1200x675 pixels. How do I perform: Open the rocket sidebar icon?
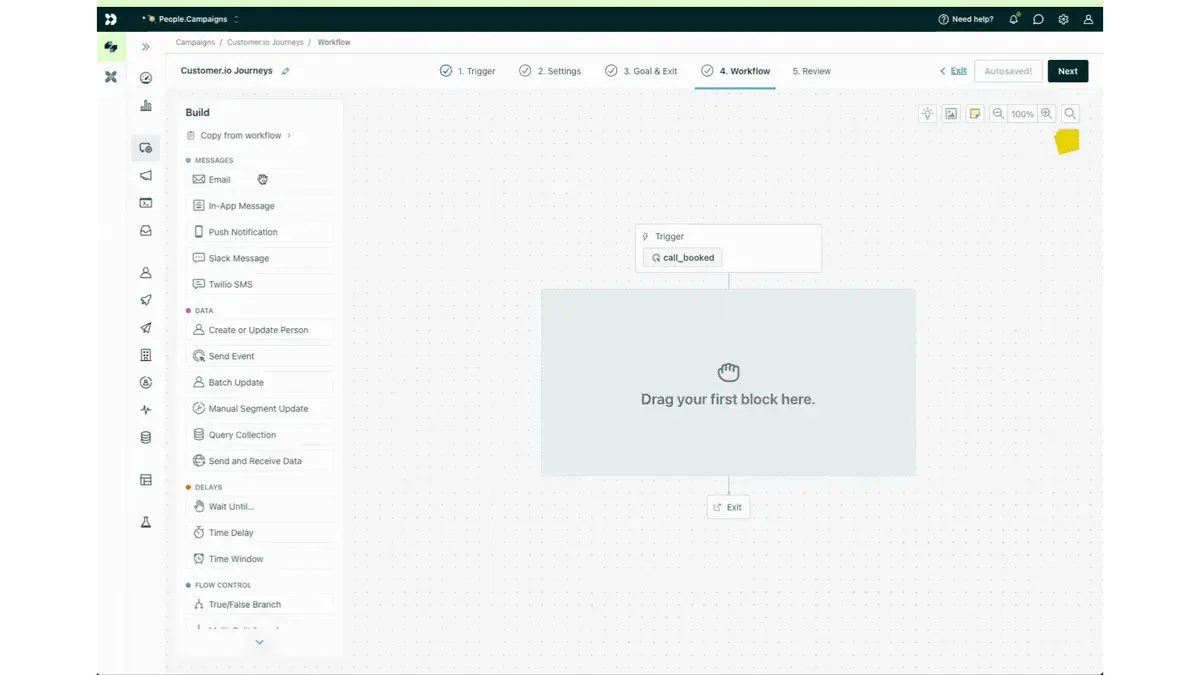[x=146, y=300]
